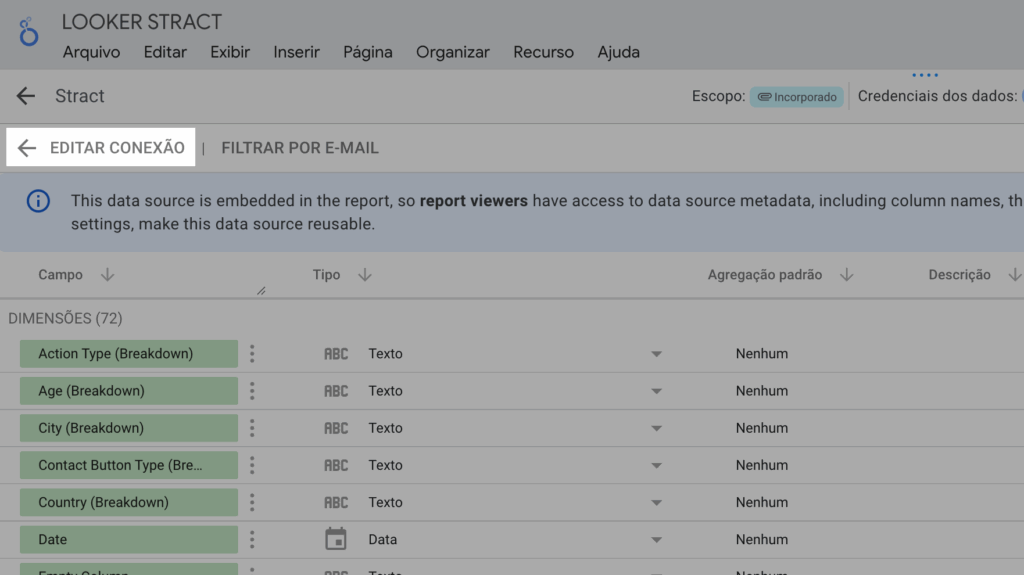Open the Inserir menu
1024x575 pixels.
(x=296, y=52)
